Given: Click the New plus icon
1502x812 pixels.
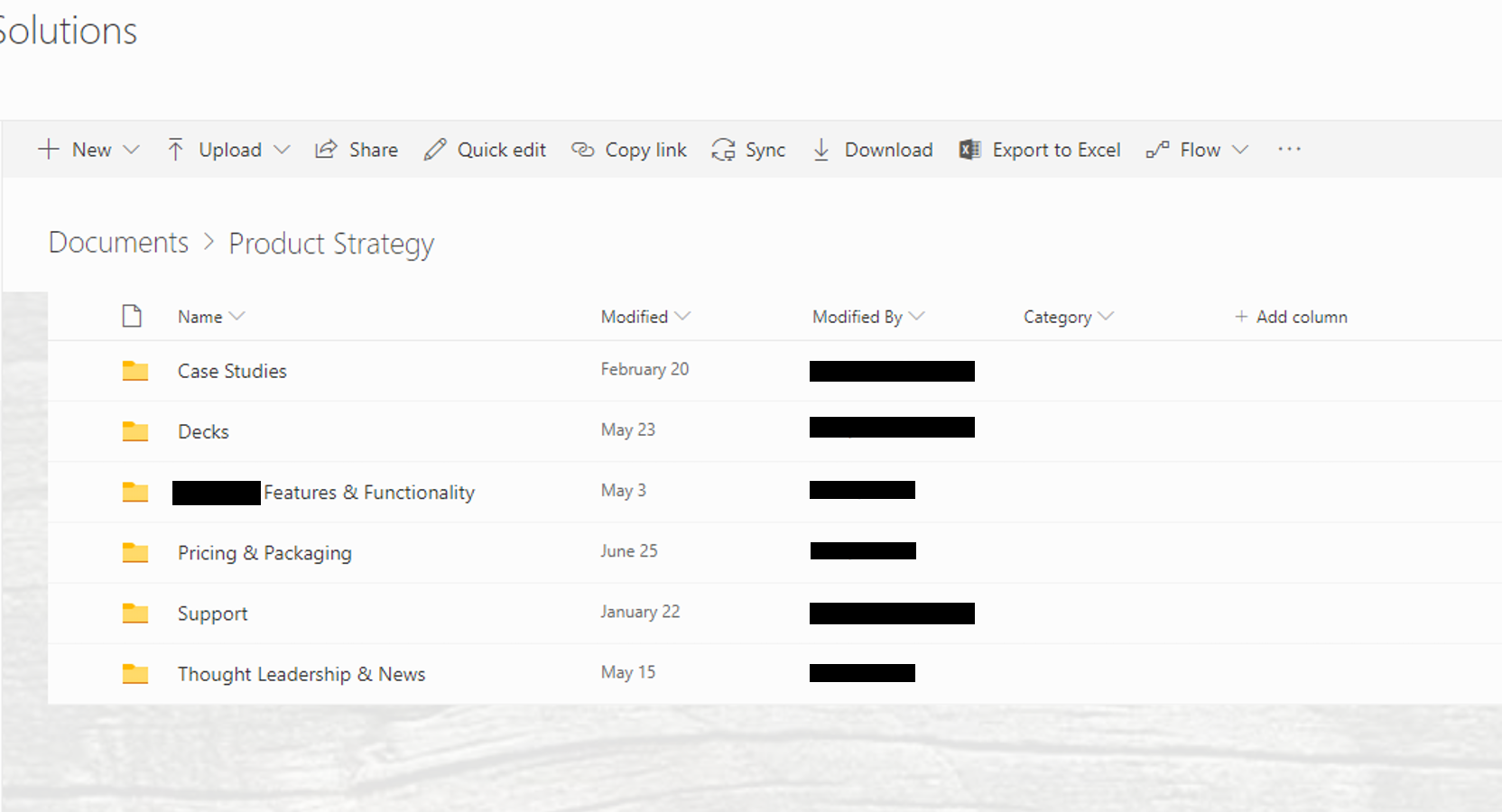Looking at the screenshot, I should pos(49,149).
